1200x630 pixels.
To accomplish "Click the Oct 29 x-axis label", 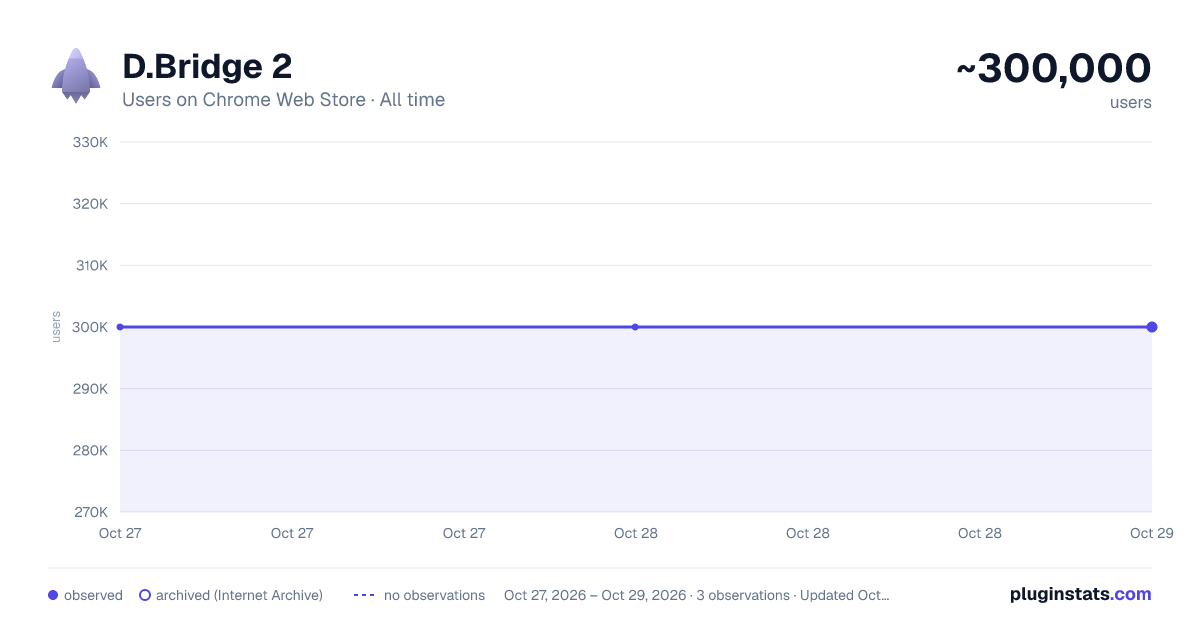I will [x=1152, y=533].
